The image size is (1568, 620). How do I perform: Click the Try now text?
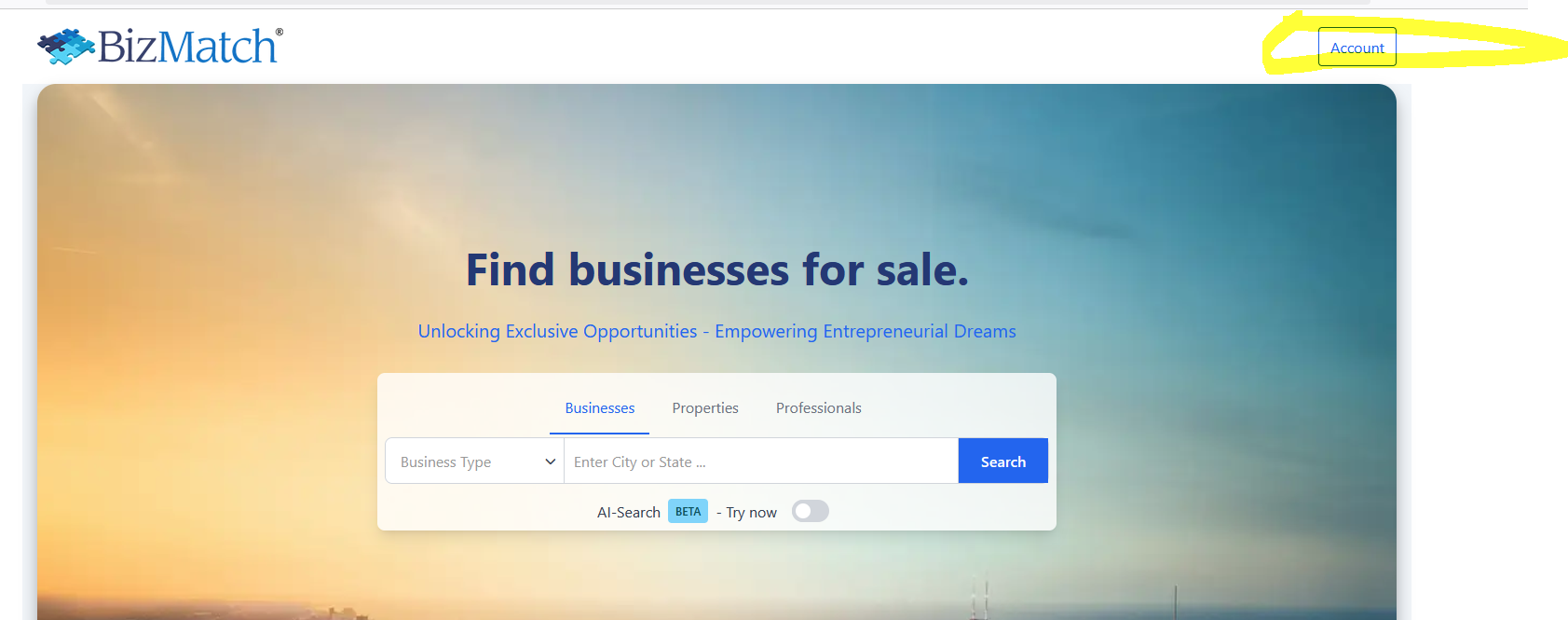(751, 513)
